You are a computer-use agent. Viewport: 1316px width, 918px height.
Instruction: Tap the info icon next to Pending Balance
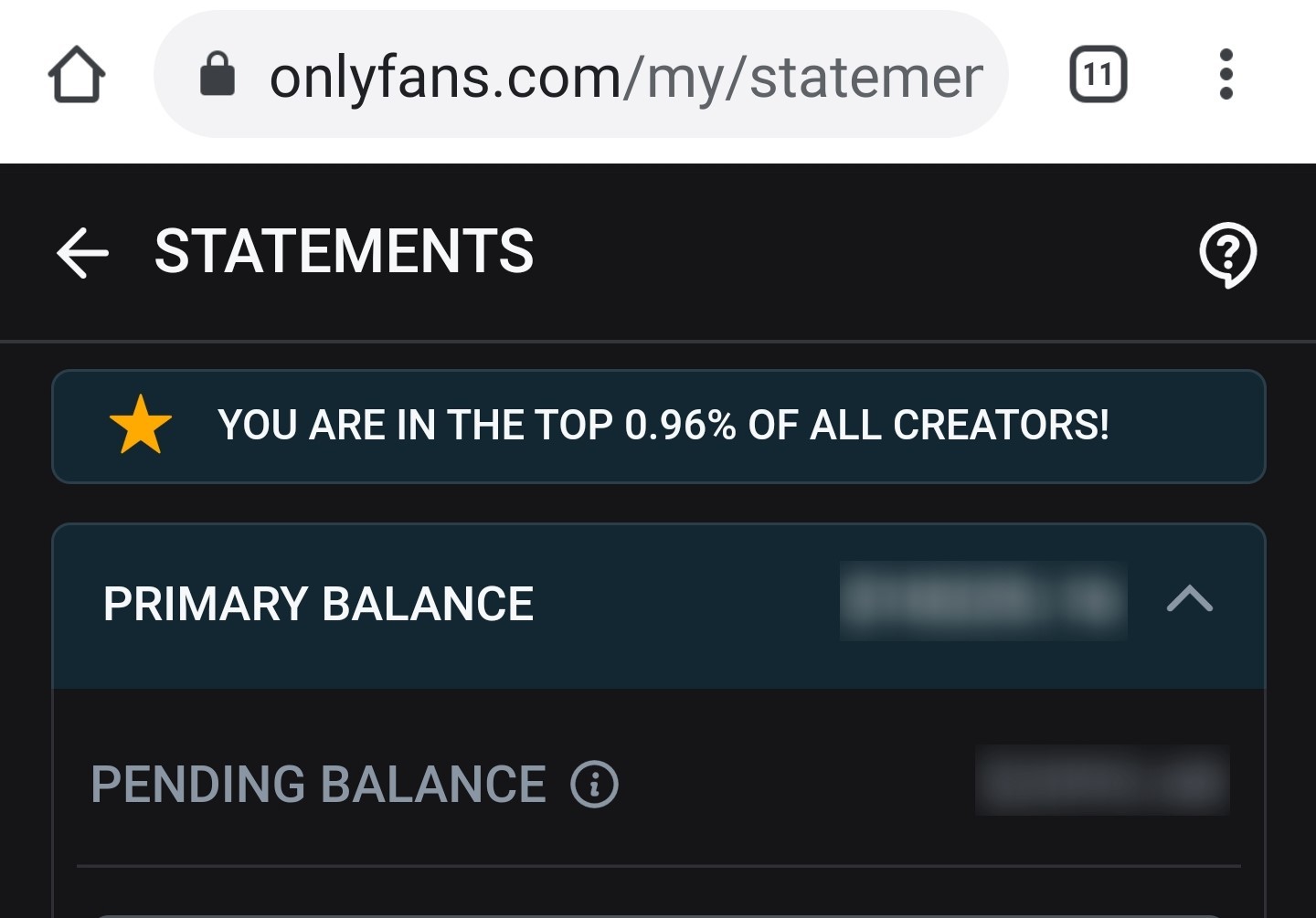click(x=594, y=785)
